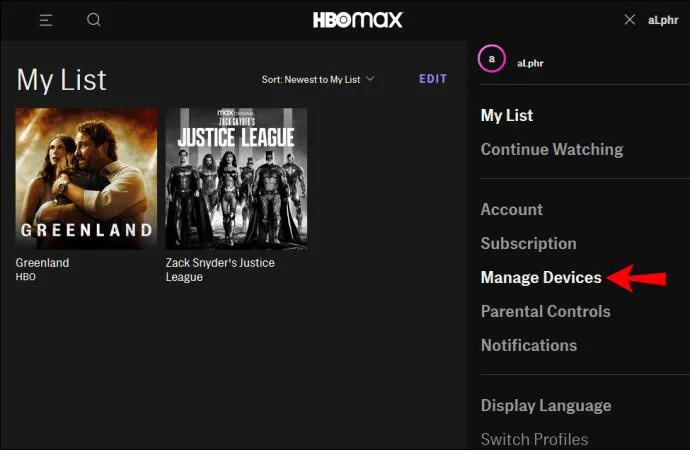Click Switch Profiles

(534, 439)
